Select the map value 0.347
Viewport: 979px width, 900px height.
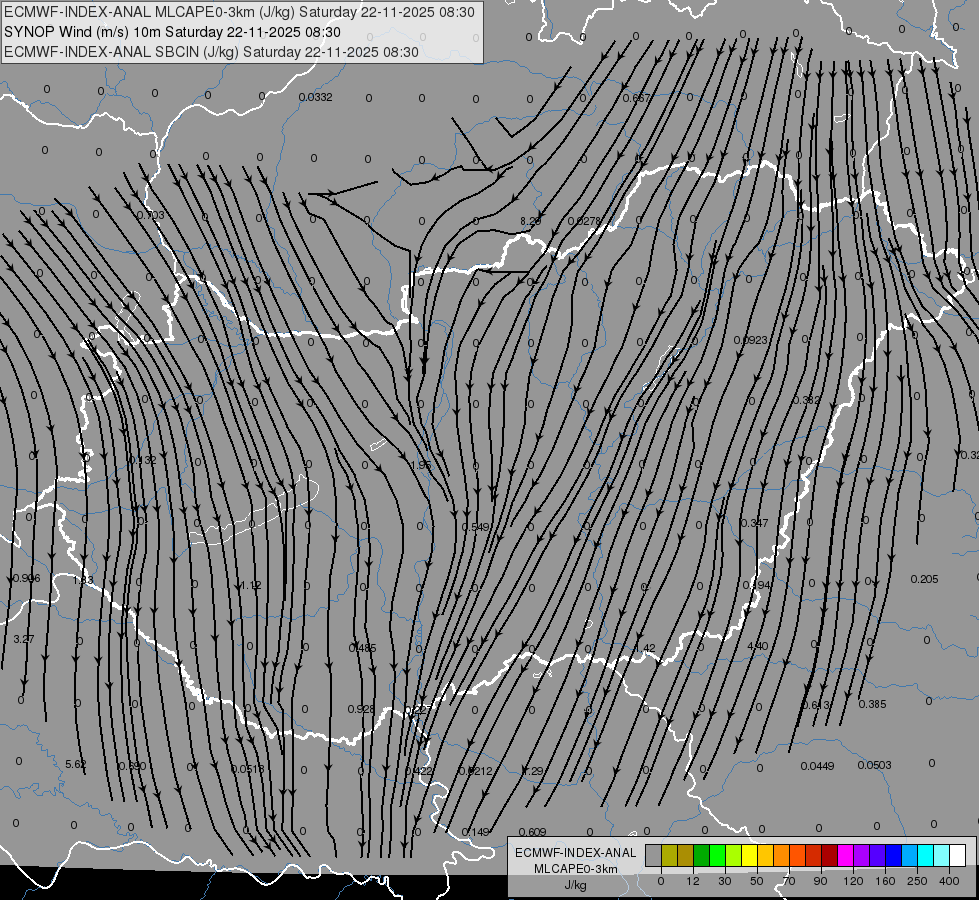click(x=754, y=523)
